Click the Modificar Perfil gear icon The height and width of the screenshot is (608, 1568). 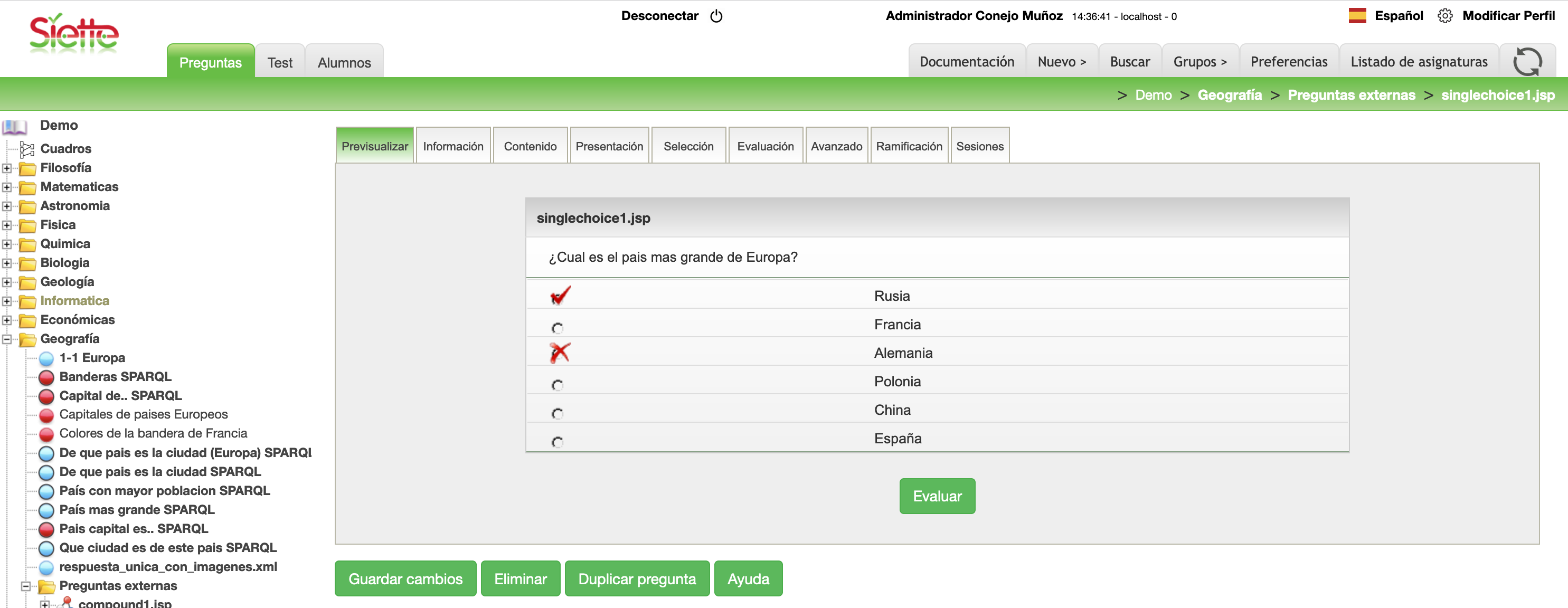[1444, 16]
